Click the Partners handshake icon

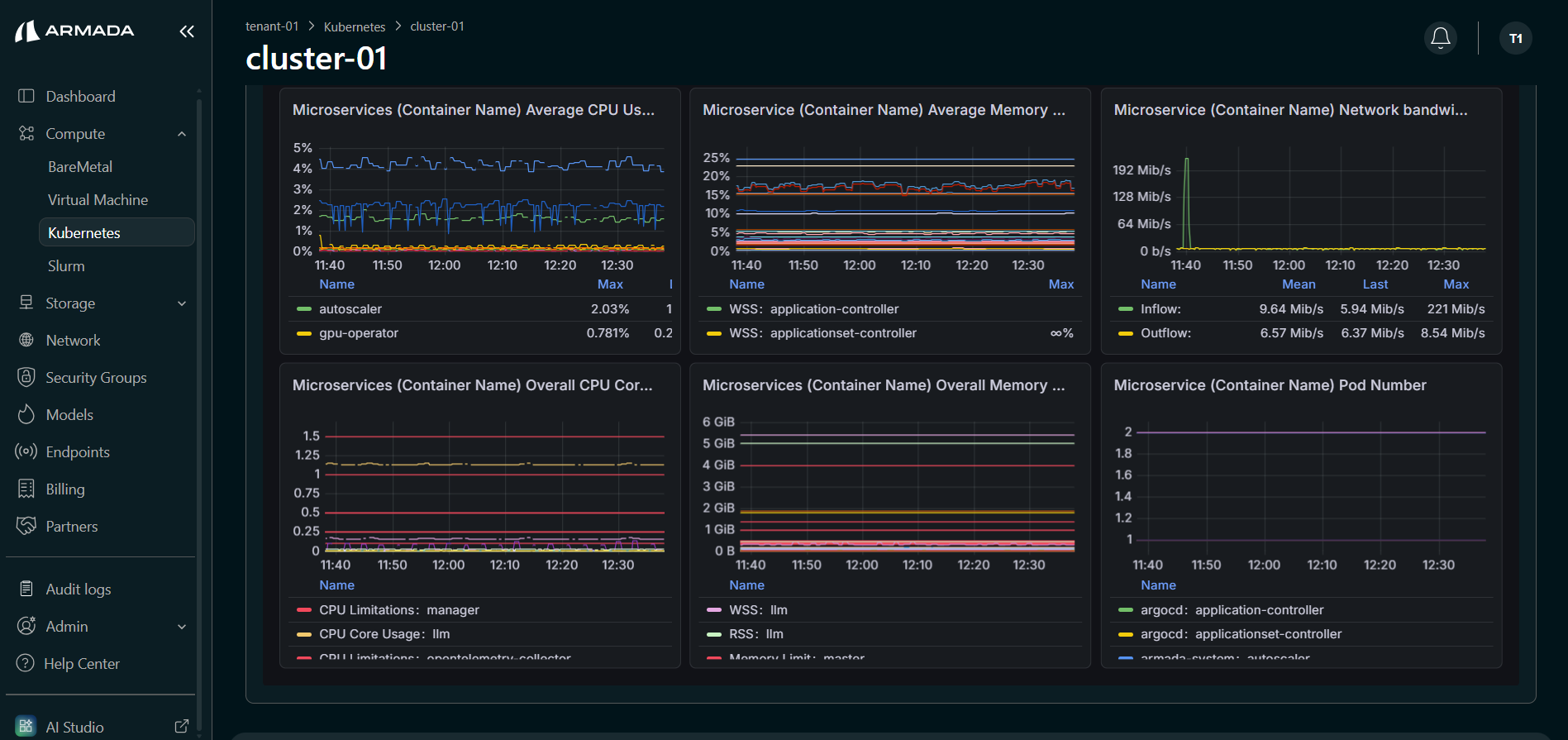click(x=26, y=526)
